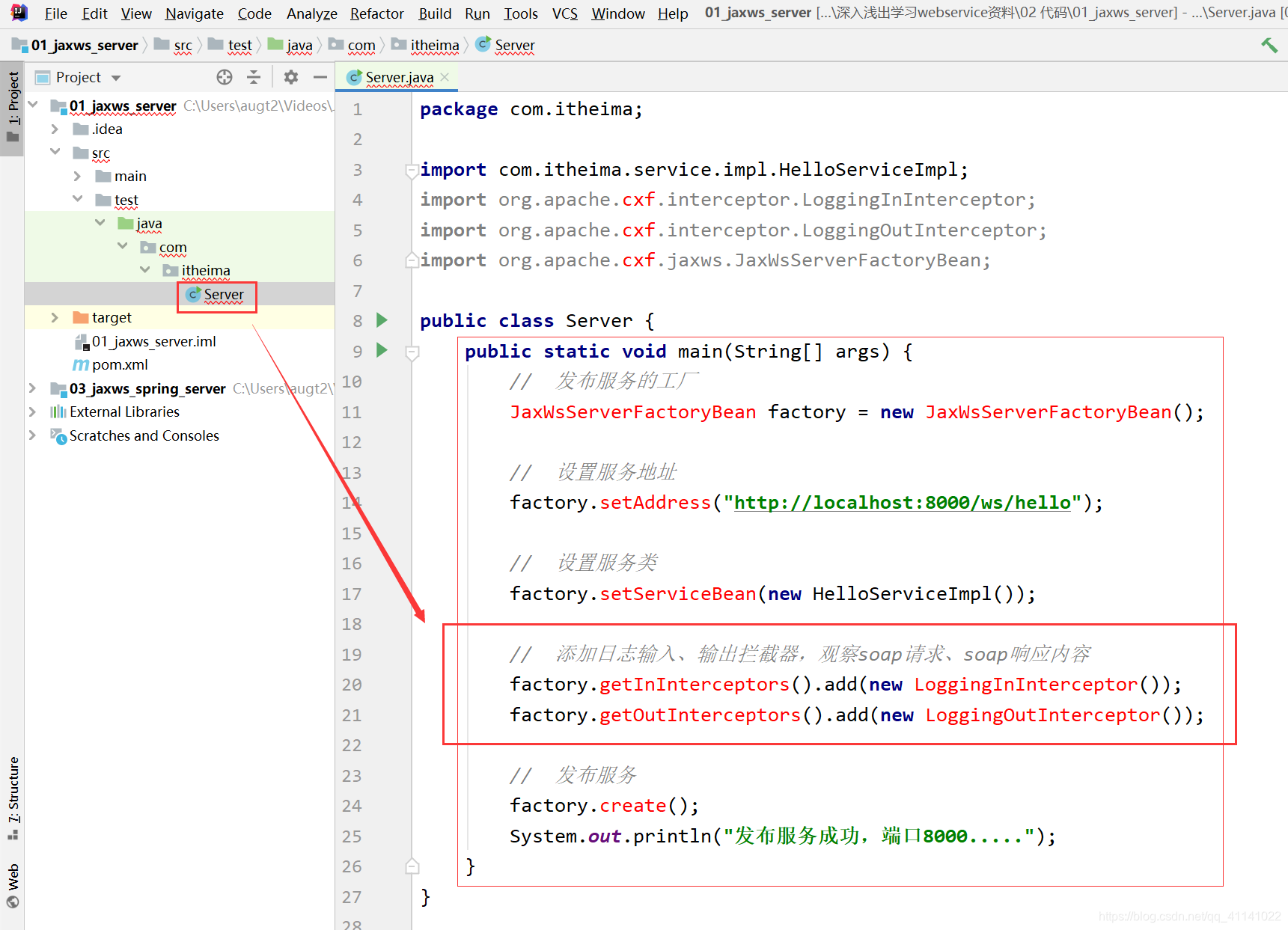1288x930 pixels.
Task: Collapse the src folder
Action: 55,151
